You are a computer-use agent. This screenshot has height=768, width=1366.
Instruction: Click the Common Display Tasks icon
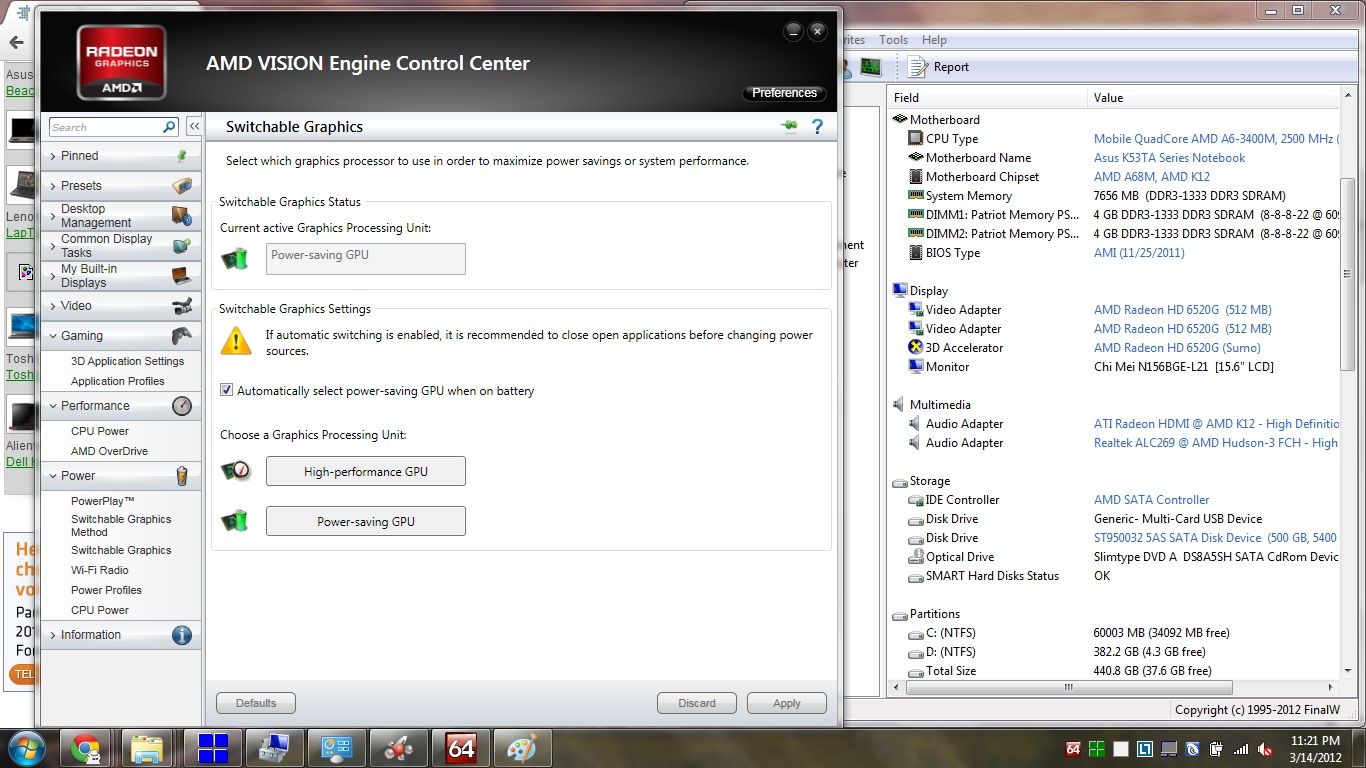pos(182,246)
